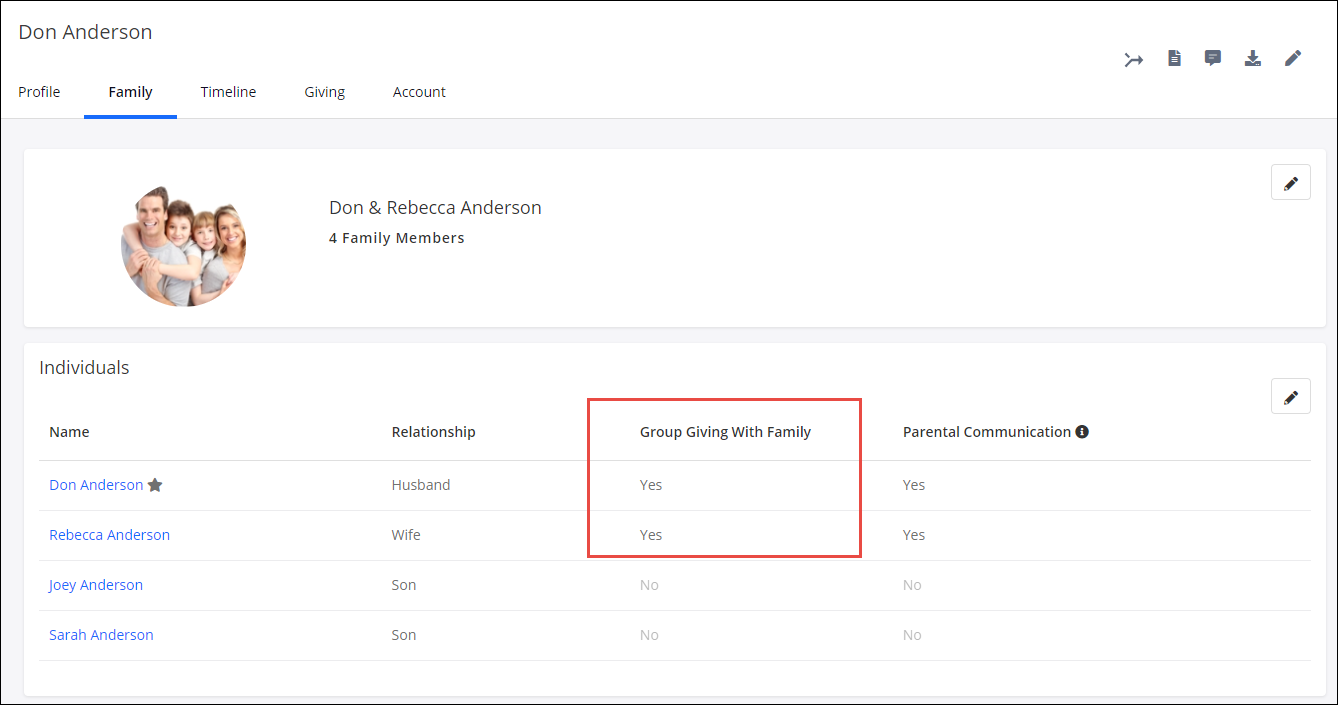Click the star icon next to Don Anderson
The height and width of the screenshot is (705, 1338).
(155, 485)
